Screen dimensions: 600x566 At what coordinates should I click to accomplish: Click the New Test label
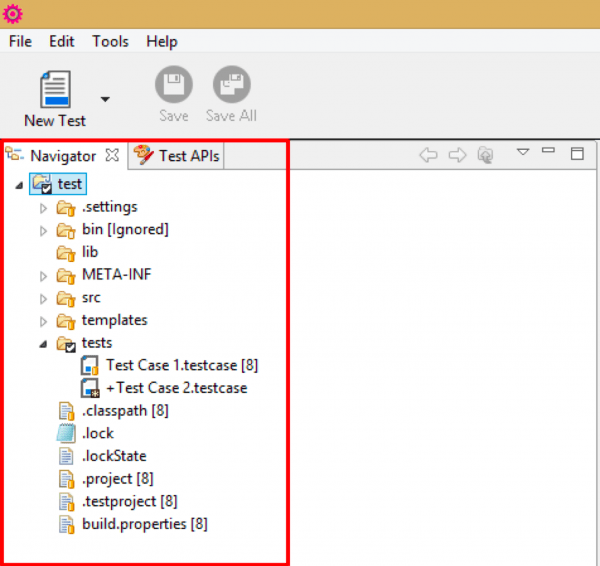[x=55, y=121]
